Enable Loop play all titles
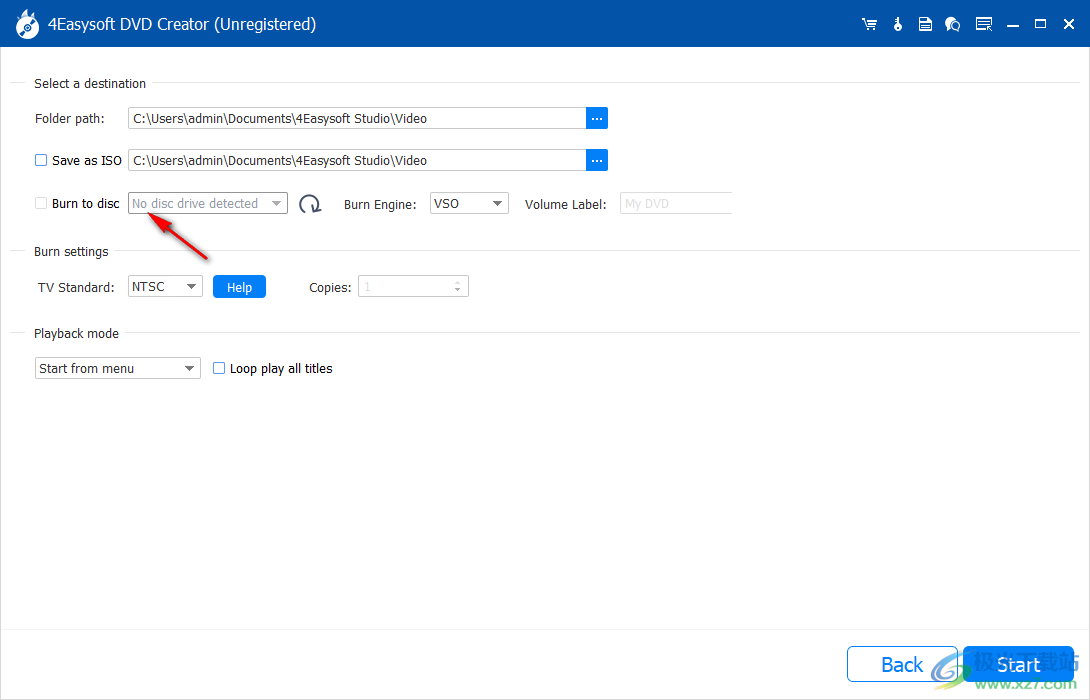This screenshot has height=700, width=1090. [219, 368]
